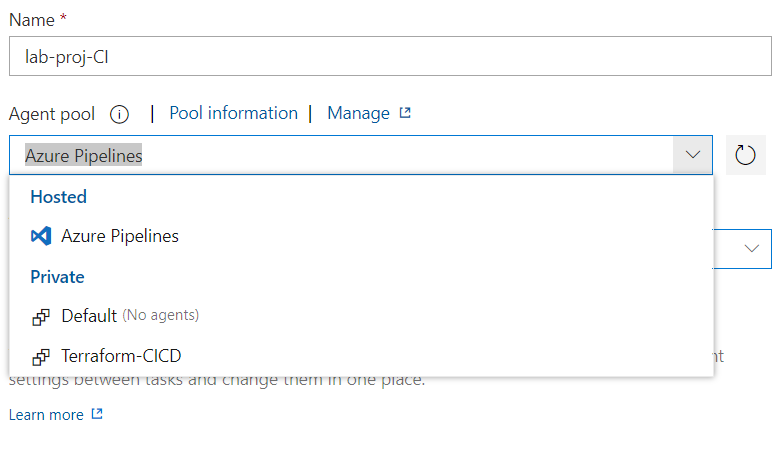The width and height of the screenshot is (782, 453).
Task: Select Azure Pipelines hosted pool option
Action: 362,236
